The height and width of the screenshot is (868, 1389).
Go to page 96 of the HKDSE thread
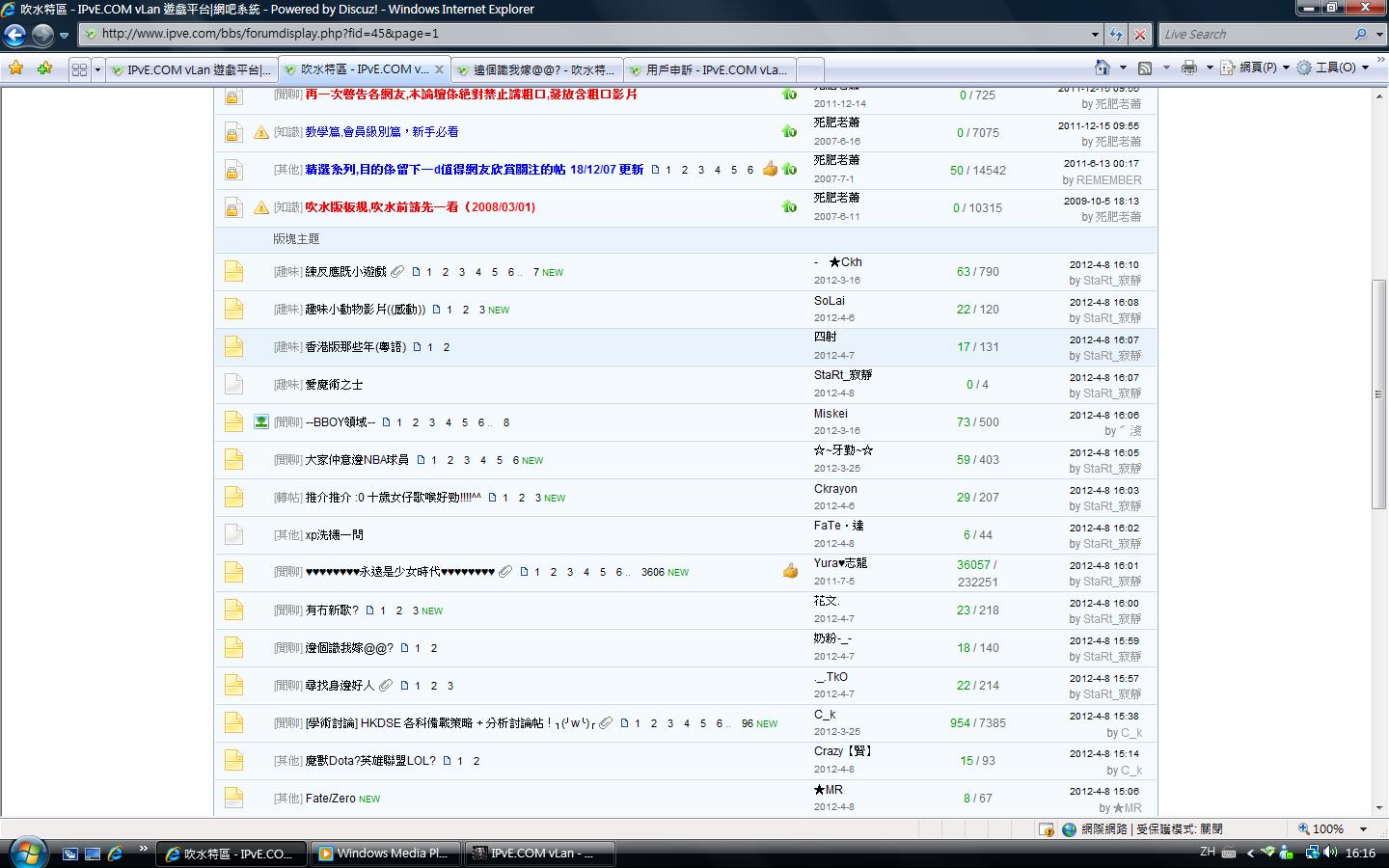747,723
